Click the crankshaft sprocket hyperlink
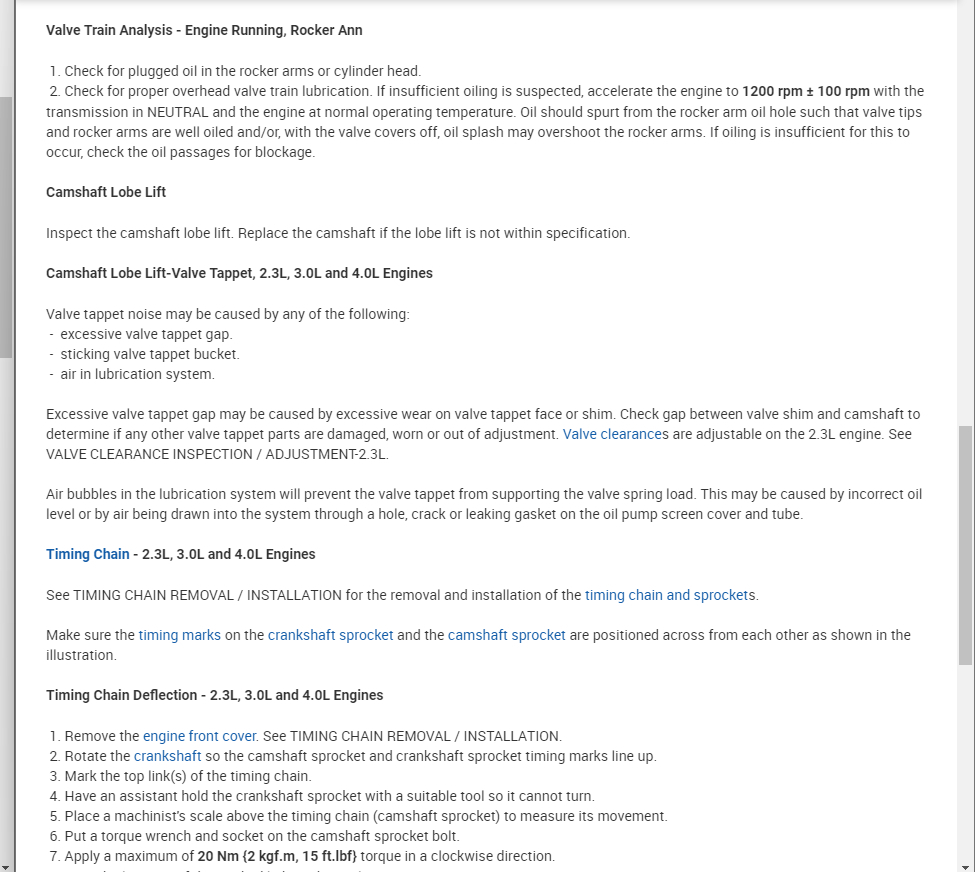Screen dimensions: 975x872 click(330, 635)
